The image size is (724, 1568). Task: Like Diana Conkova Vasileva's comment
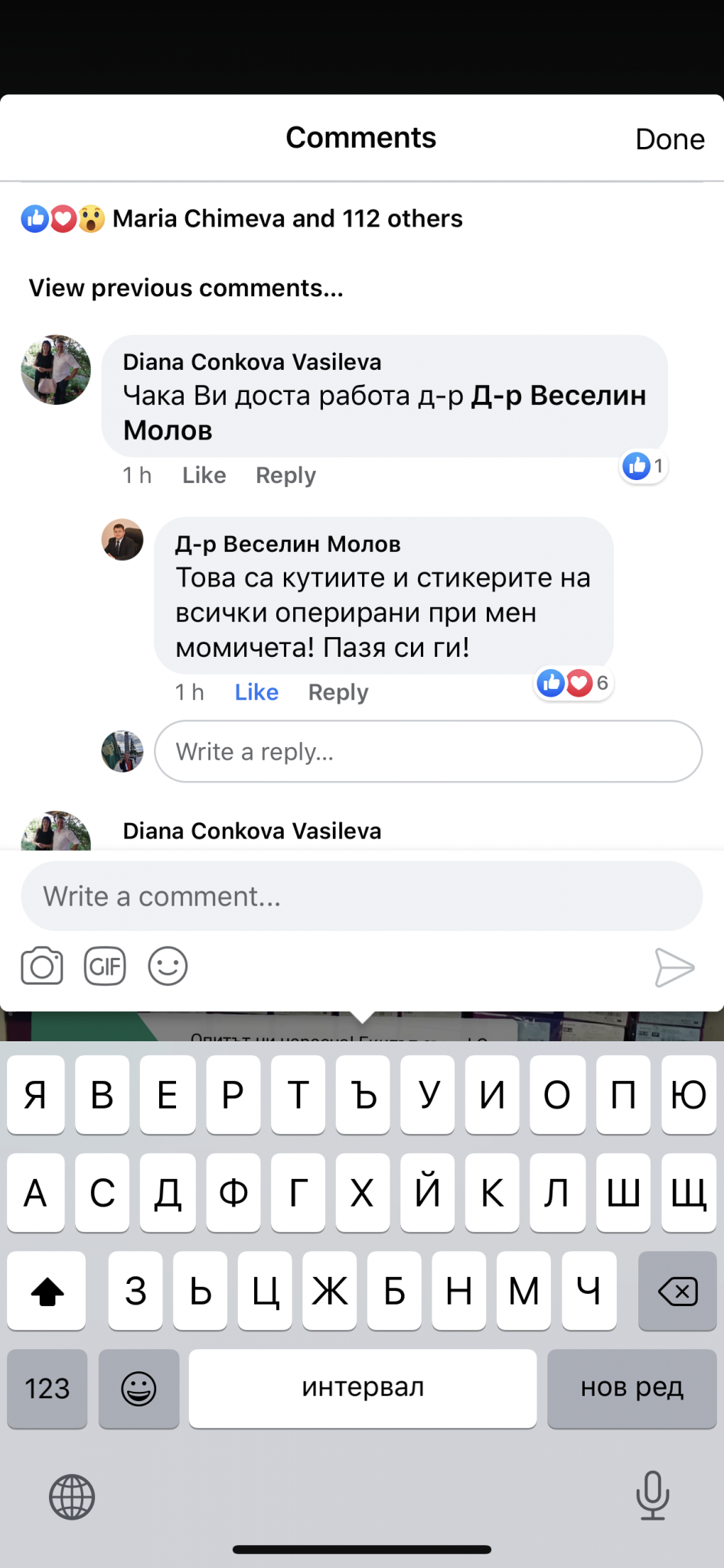204,475
